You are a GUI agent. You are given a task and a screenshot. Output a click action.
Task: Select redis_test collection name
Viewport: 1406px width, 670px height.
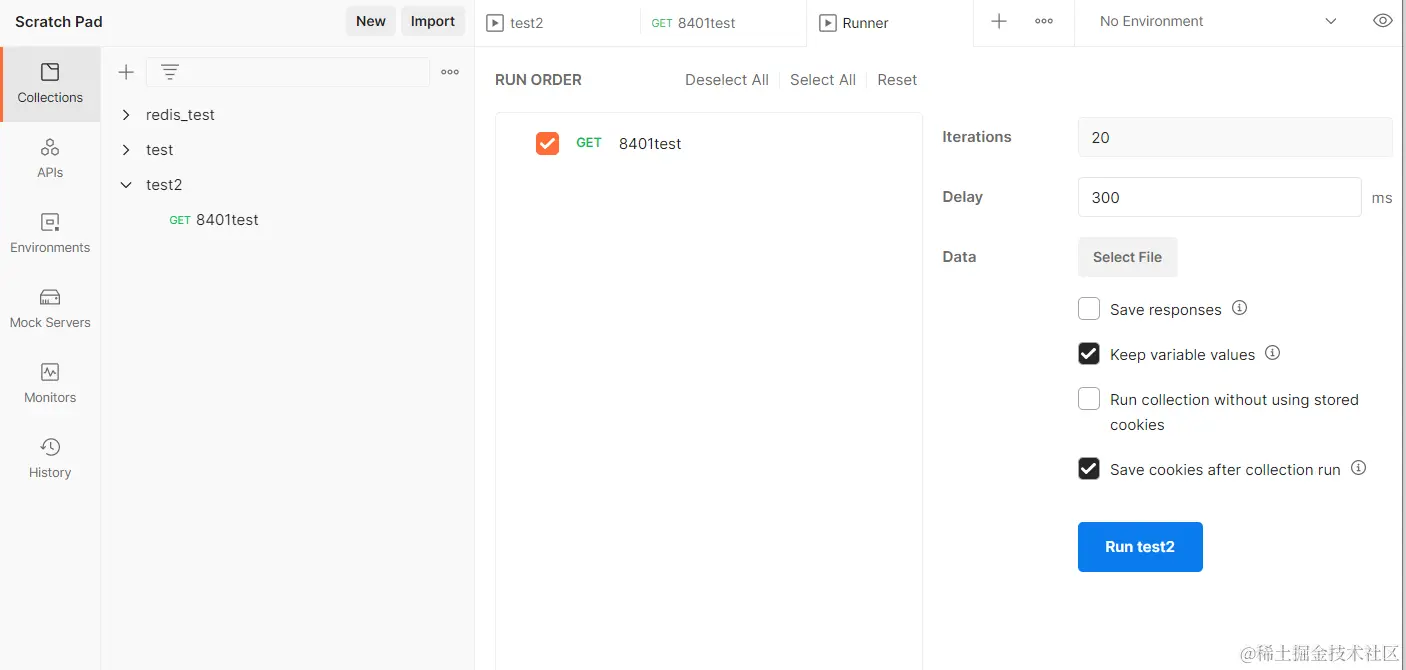pos(180,115)
